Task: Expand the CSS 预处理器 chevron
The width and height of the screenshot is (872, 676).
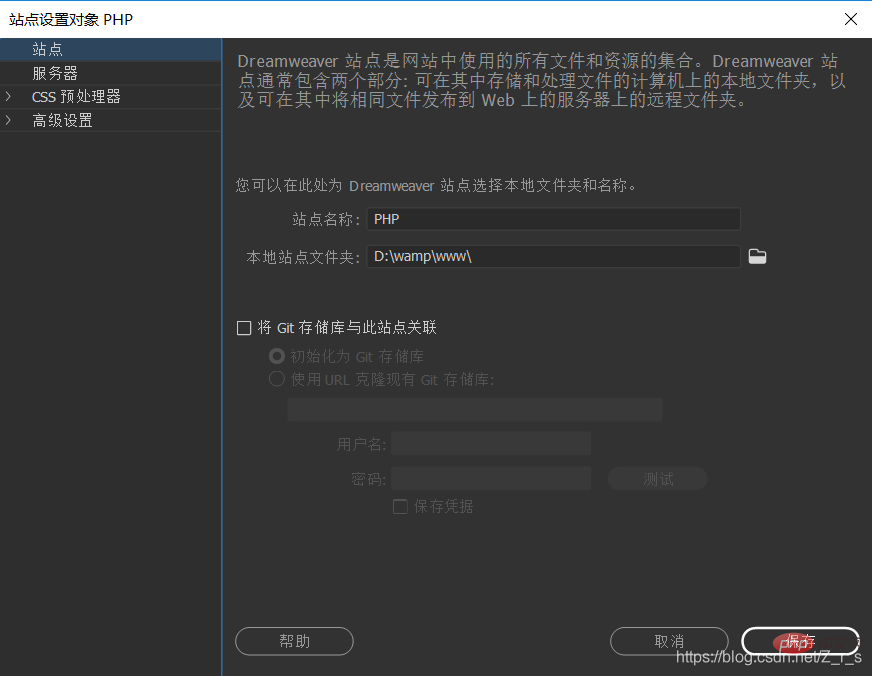Action: click(x=8, y=96)
